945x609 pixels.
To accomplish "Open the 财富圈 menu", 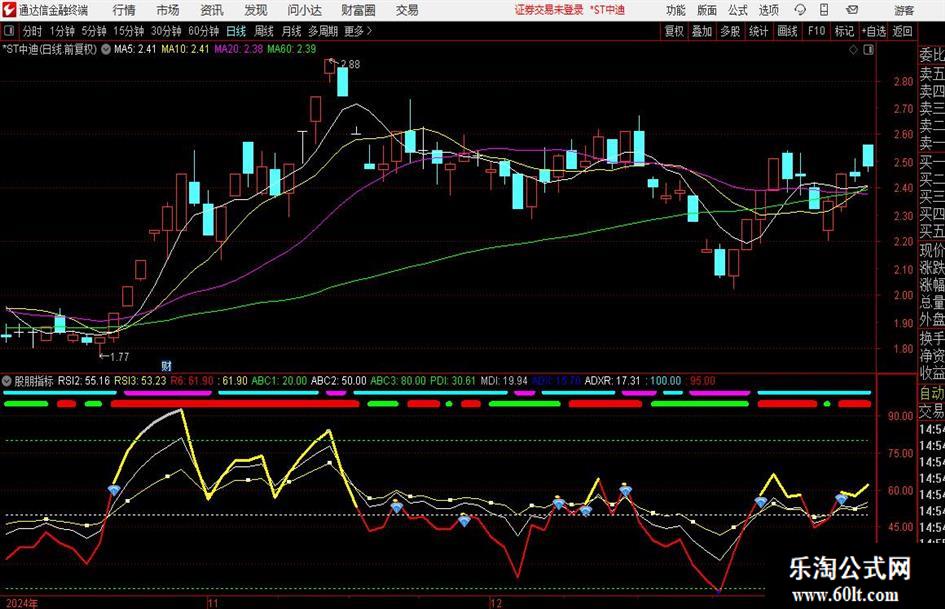I will click(x=358, y=10).
